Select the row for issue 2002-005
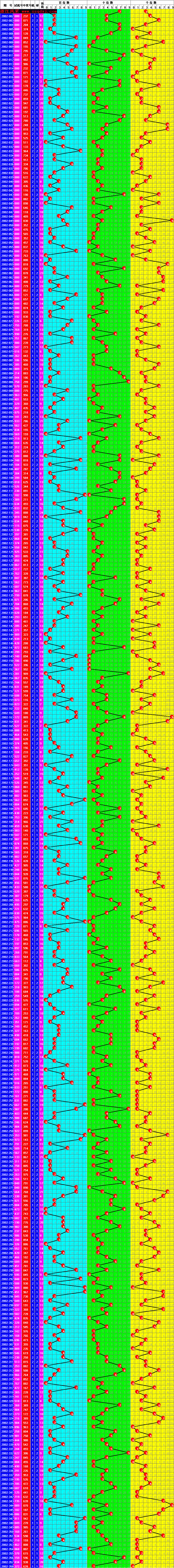Image resolution: width=174 pixels, height=1568 pixels. (x=87, y=29)
